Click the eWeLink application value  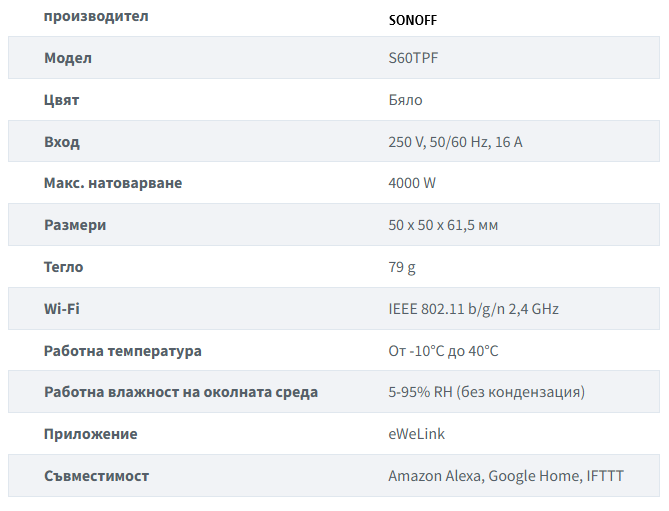pos(417,434)
